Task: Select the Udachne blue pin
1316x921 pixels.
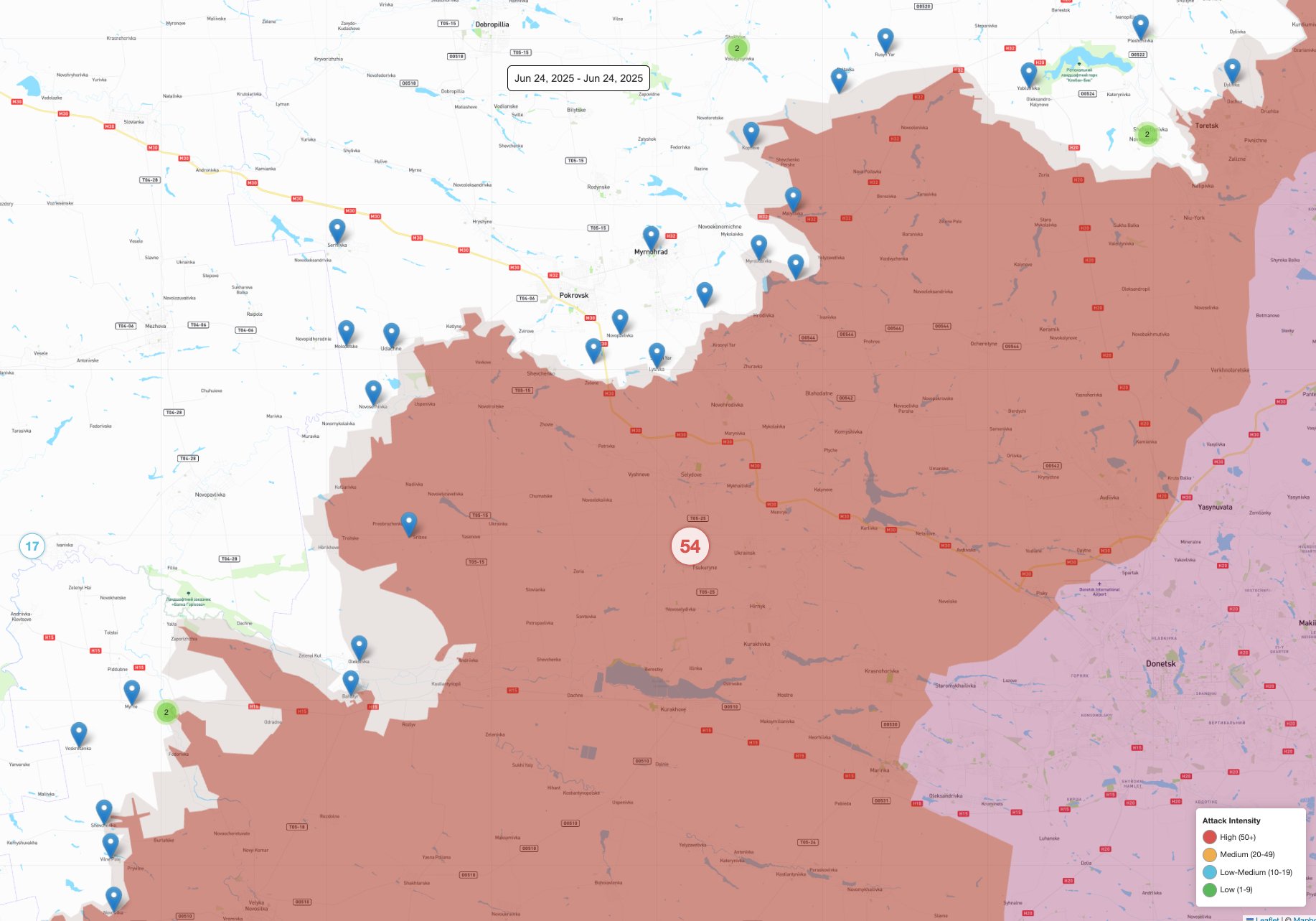Action: pos(392,335)
